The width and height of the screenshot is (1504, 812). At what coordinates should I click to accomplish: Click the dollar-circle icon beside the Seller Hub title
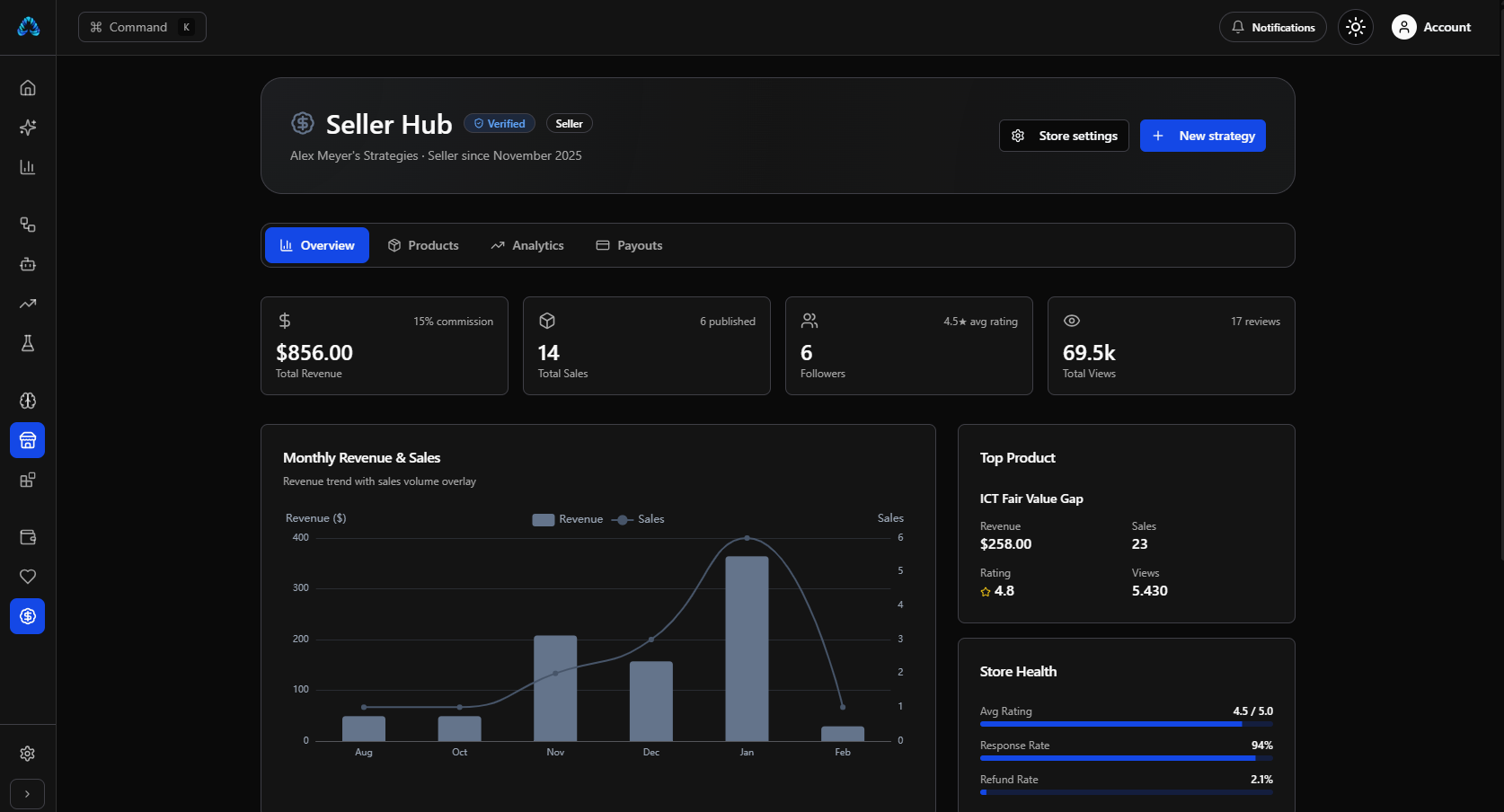[x=303, y=123]
